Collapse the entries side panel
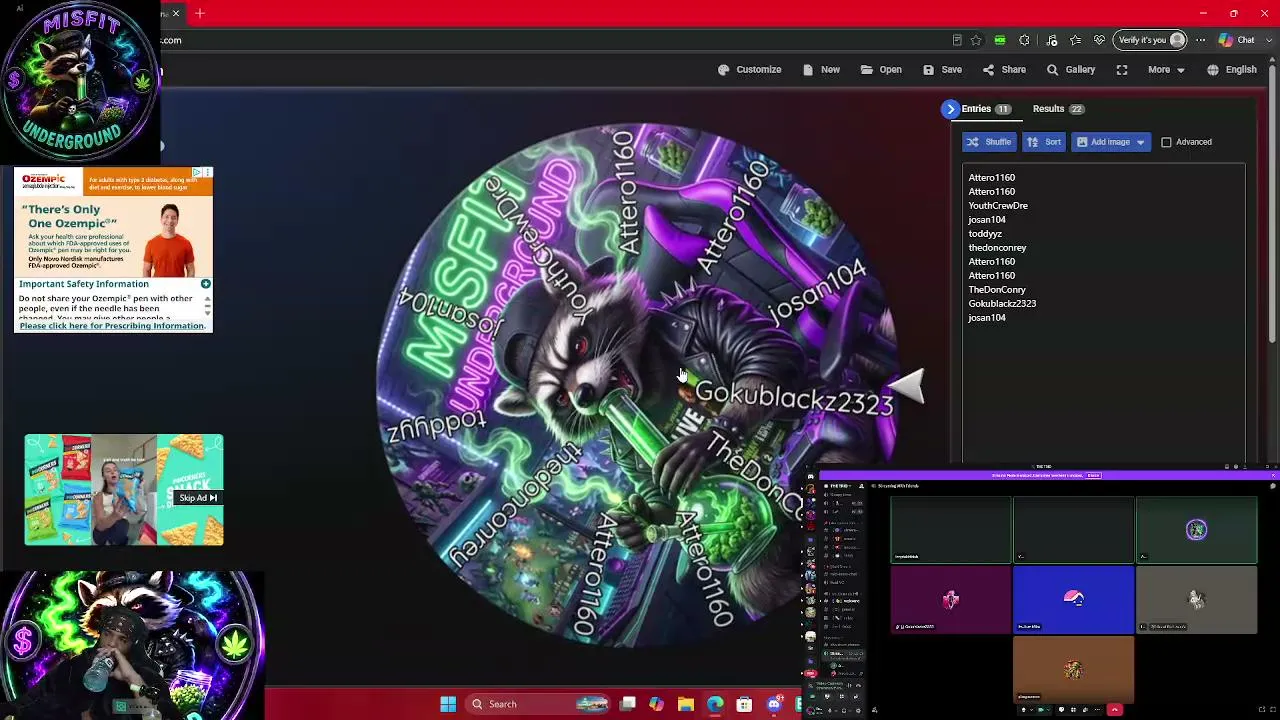Screen dimensions: 1280x720 [950, 109]
